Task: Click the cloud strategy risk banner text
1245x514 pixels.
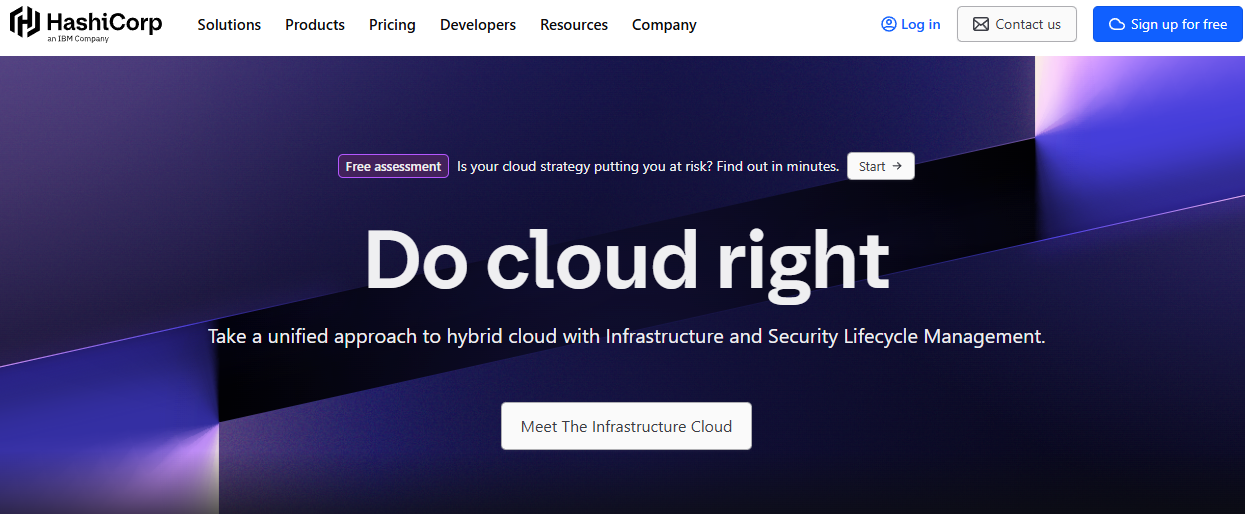Action: [647, 166]
